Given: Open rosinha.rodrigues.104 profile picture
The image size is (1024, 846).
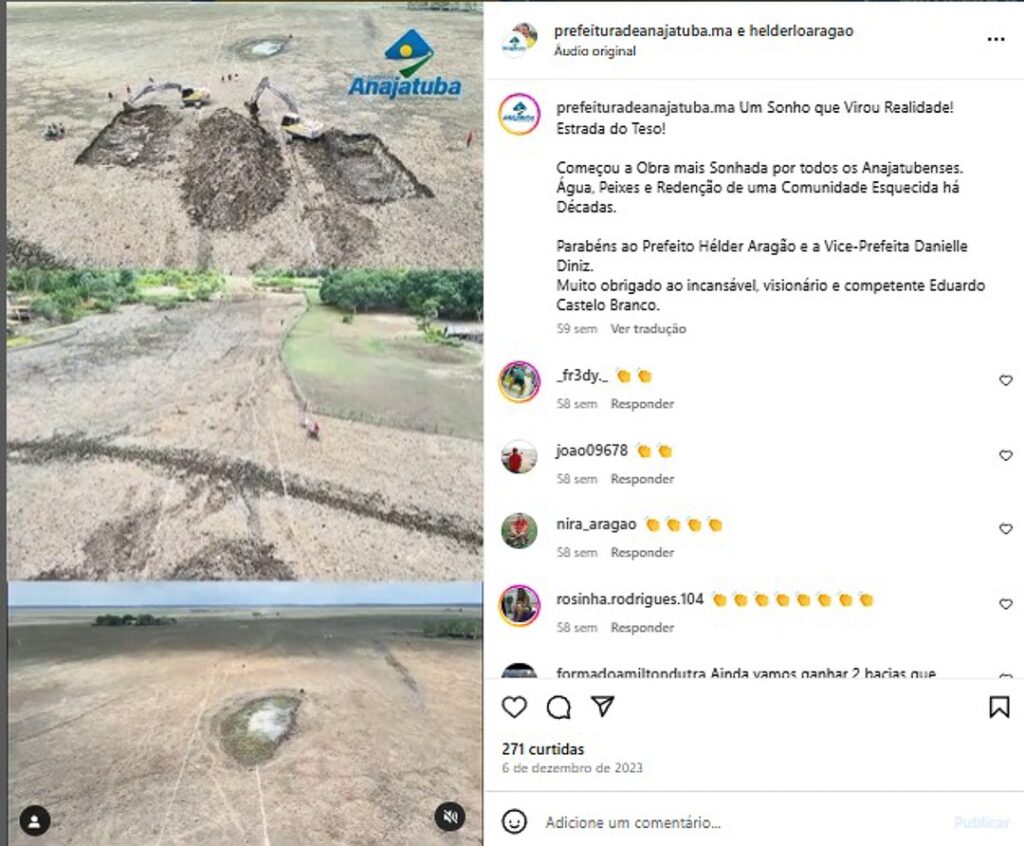Looking at the screenshot, I should click(x=519, y=606).
